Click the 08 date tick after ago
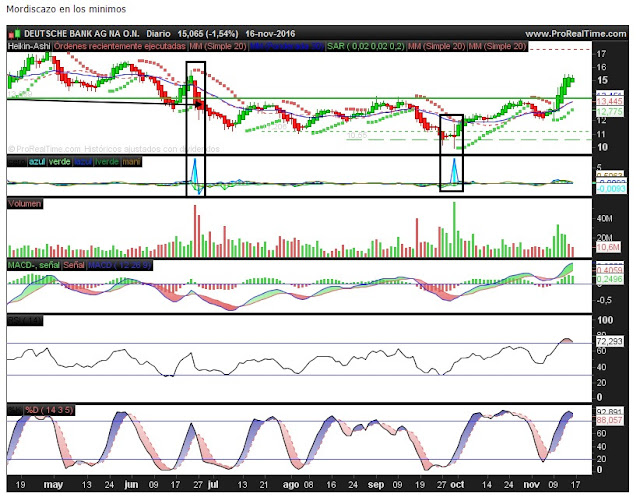Screen dimensions: 640x501 [309, 485]
